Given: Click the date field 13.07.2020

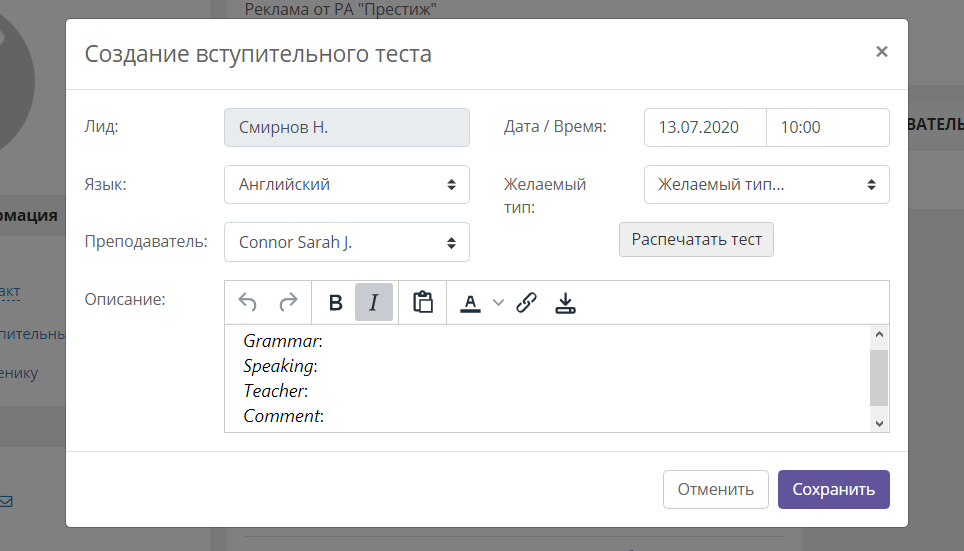Looking at the screenshot, I should point(705,127).
